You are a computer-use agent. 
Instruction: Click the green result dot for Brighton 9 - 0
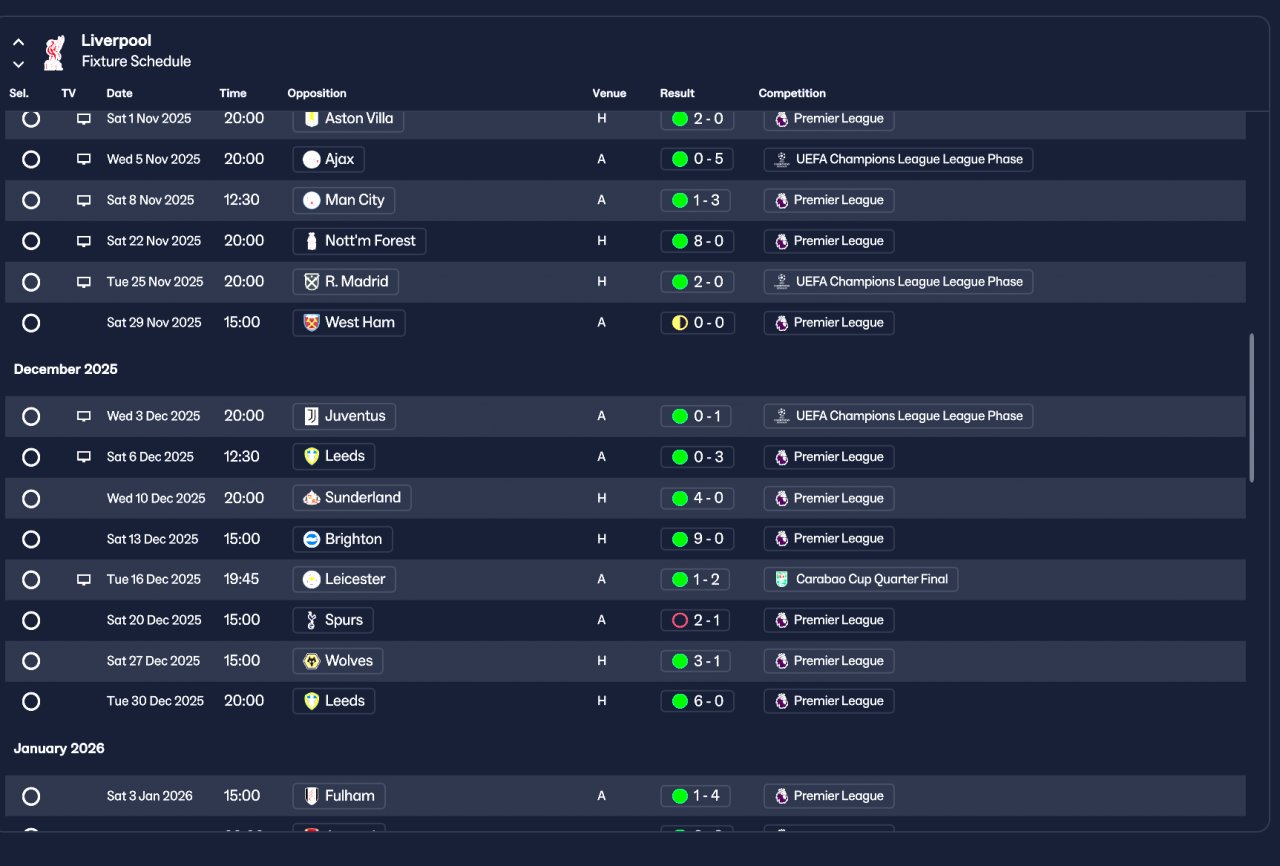680,539
